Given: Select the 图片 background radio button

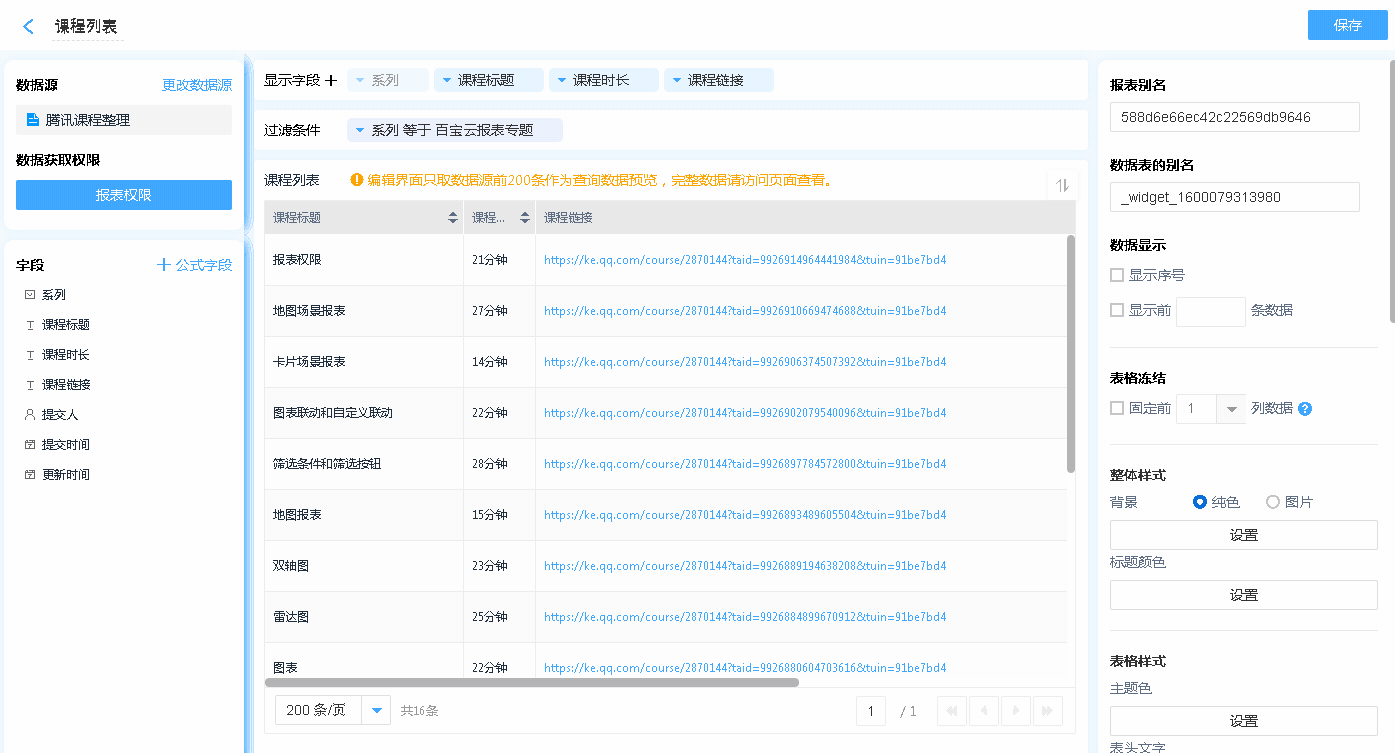Looking at the screenshot, I should (x=1272, y=502).
